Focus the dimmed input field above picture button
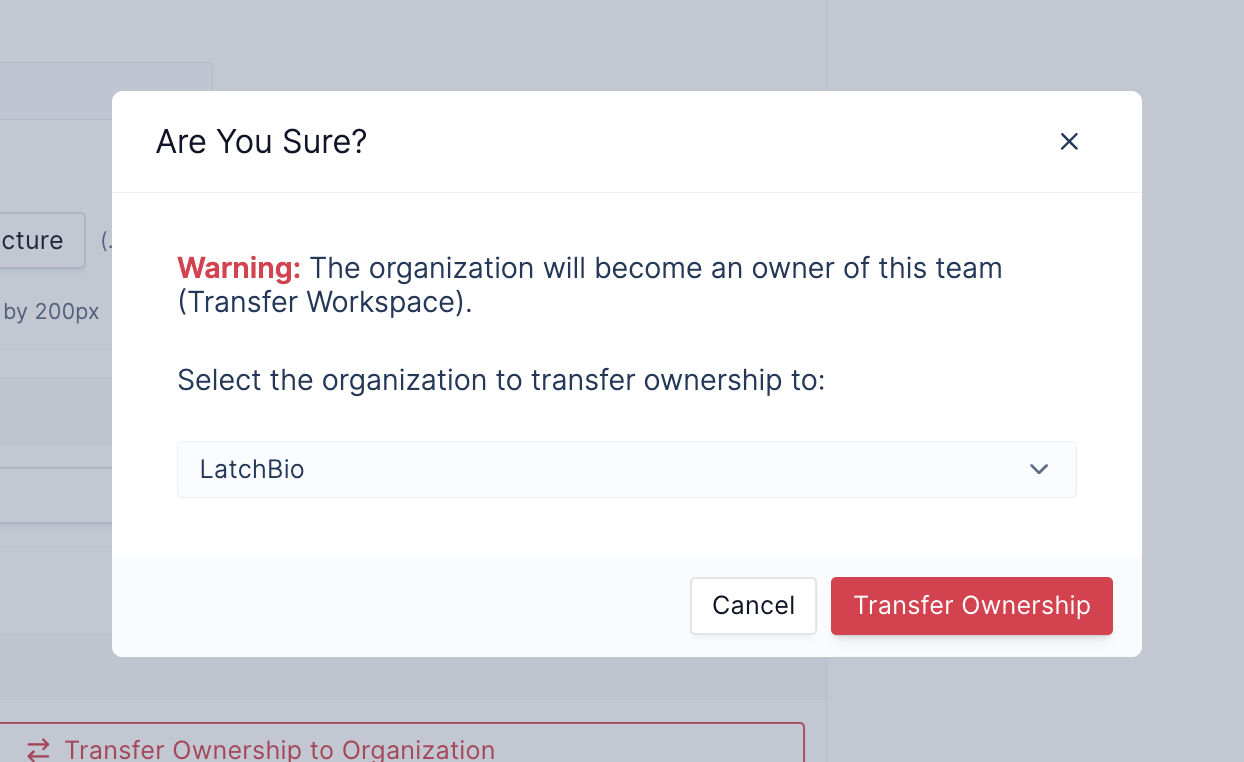The width and height of the screenshot is (1244, 762). 106,91
